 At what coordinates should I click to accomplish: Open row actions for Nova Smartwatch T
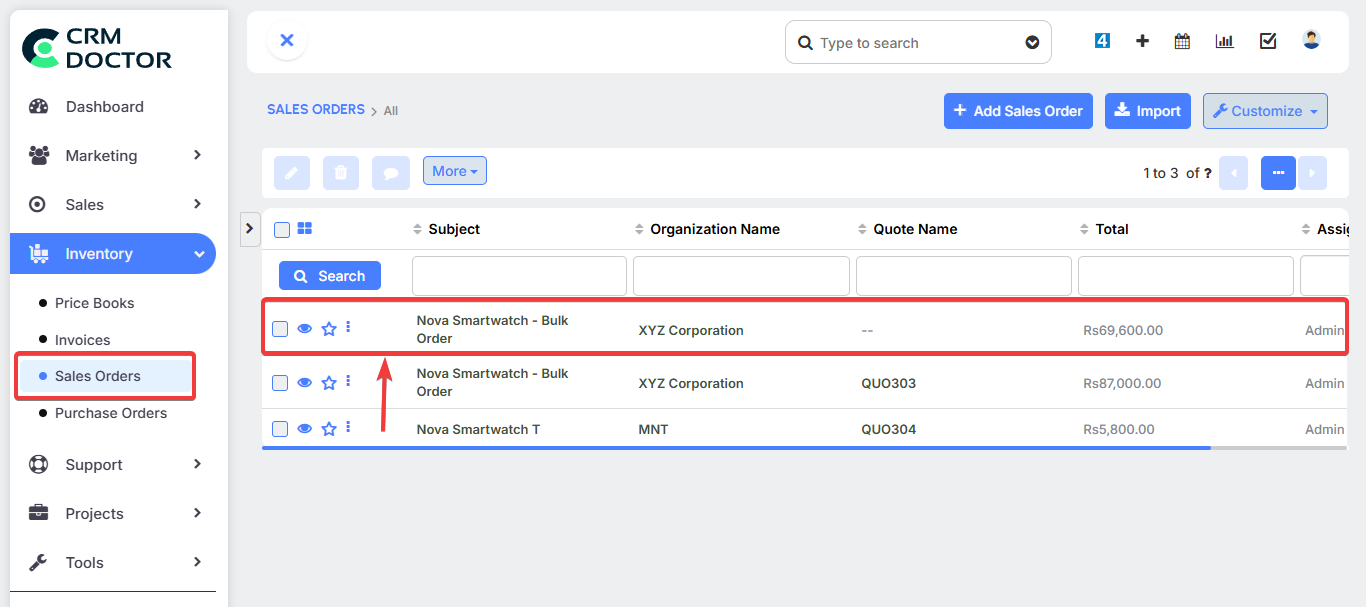coord(348,427)
